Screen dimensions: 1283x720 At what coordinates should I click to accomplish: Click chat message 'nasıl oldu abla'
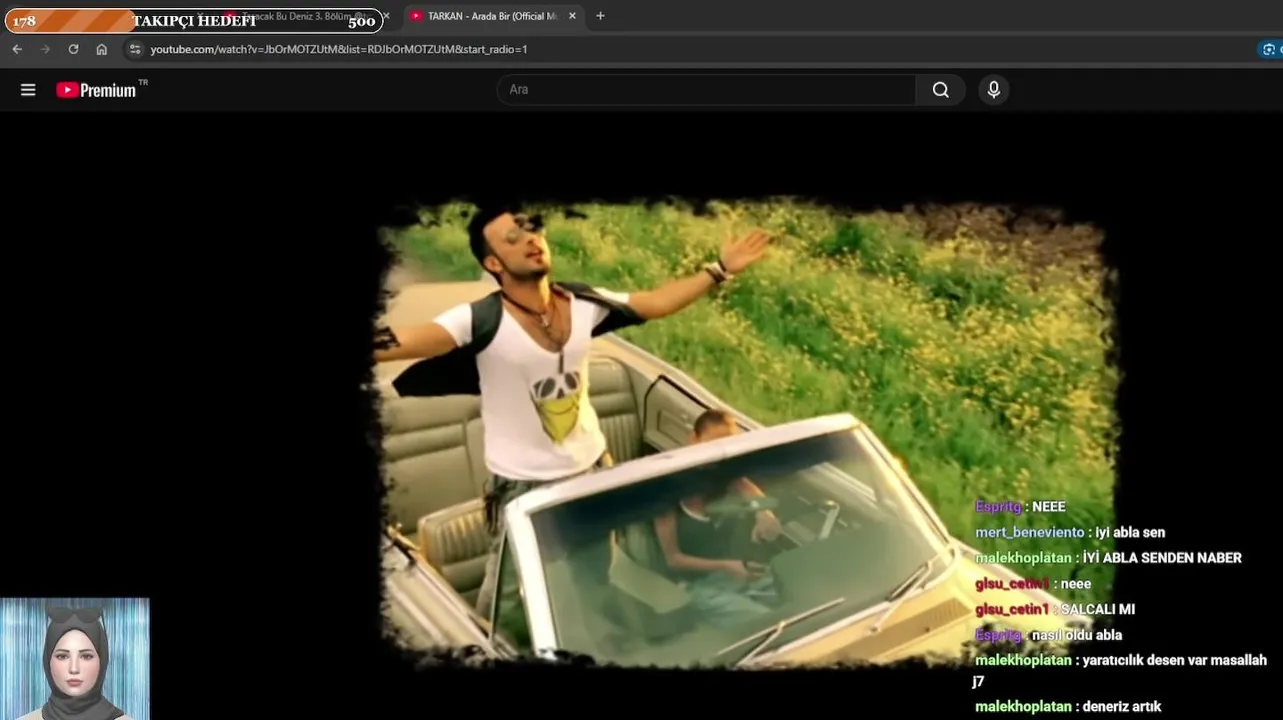tap(1077, 635)
